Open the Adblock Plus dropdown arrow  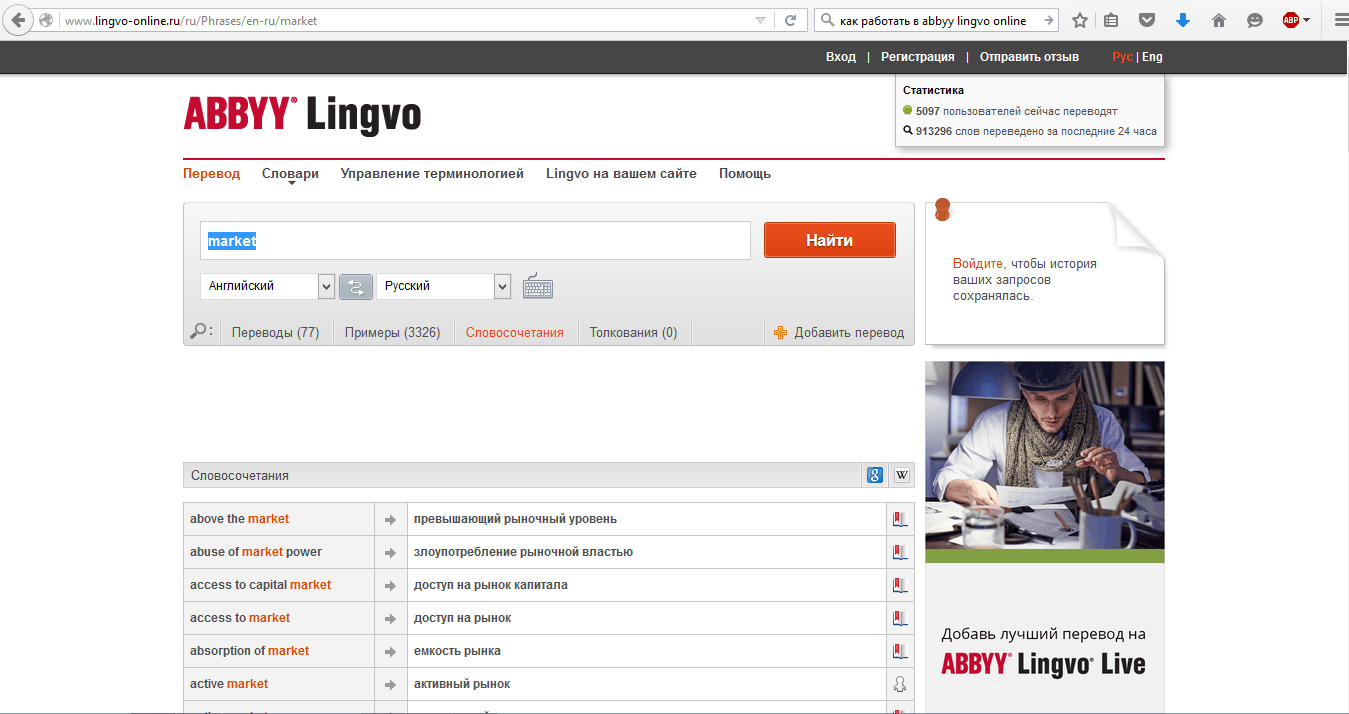click(1306, 20)
